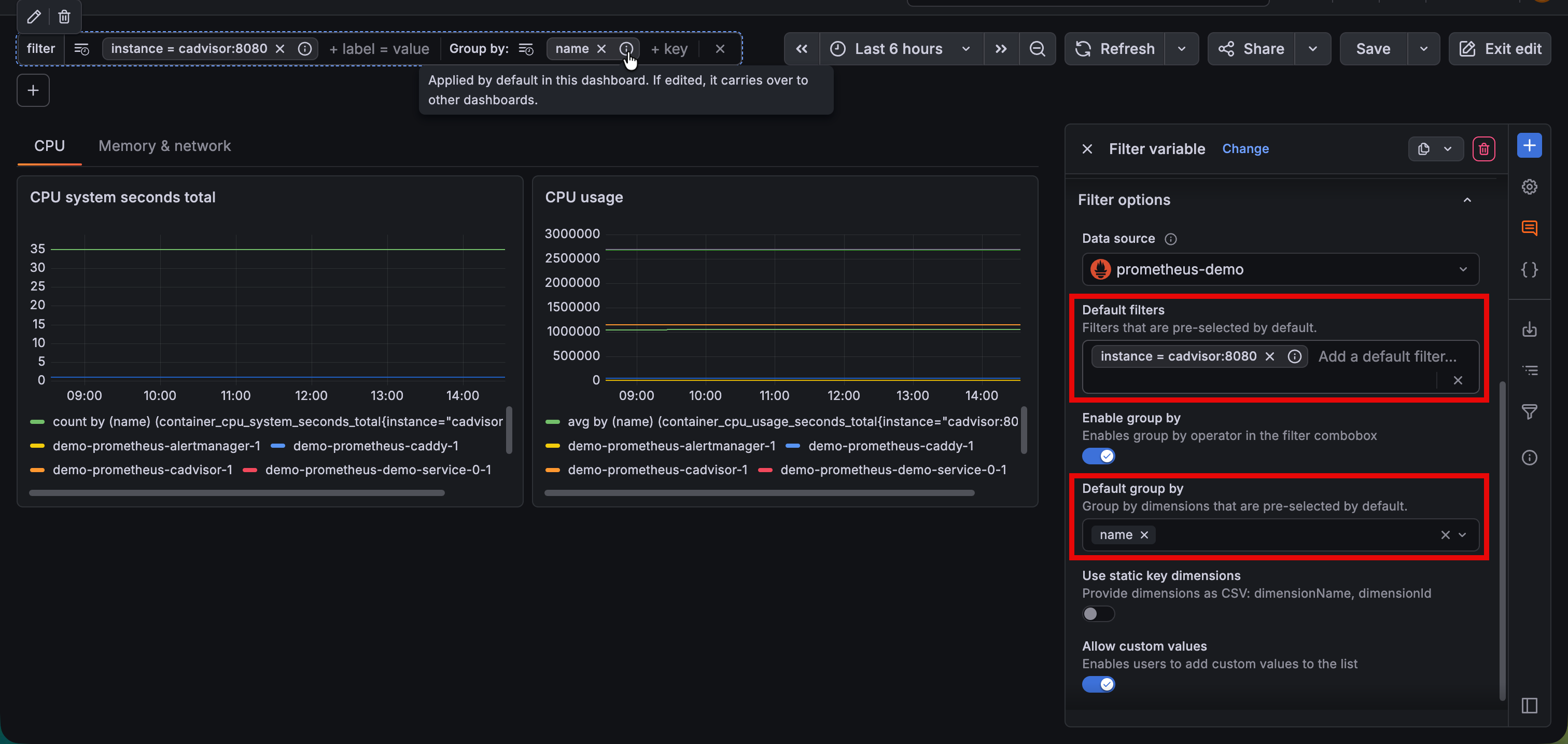Enable Use static key dimensions switch
Screen dimensions: 1568x744
1098,614
